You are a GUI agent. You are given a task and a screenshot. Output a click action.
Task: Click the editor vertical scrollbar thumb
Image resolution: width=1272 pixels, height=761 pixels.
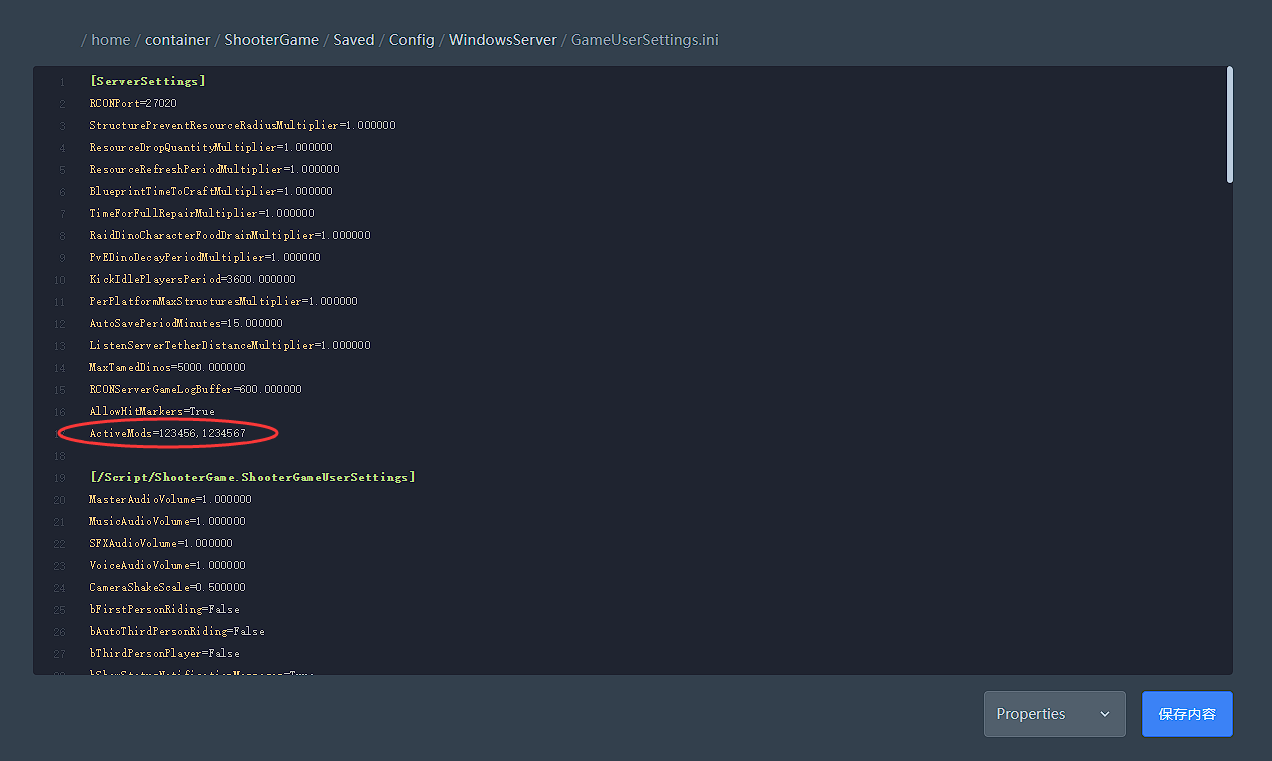(1229, 124)
